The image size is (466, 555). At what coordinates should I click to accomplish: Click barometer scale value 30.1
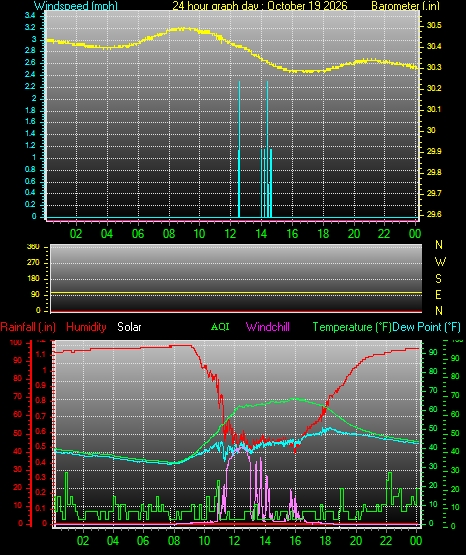point(434,109)
